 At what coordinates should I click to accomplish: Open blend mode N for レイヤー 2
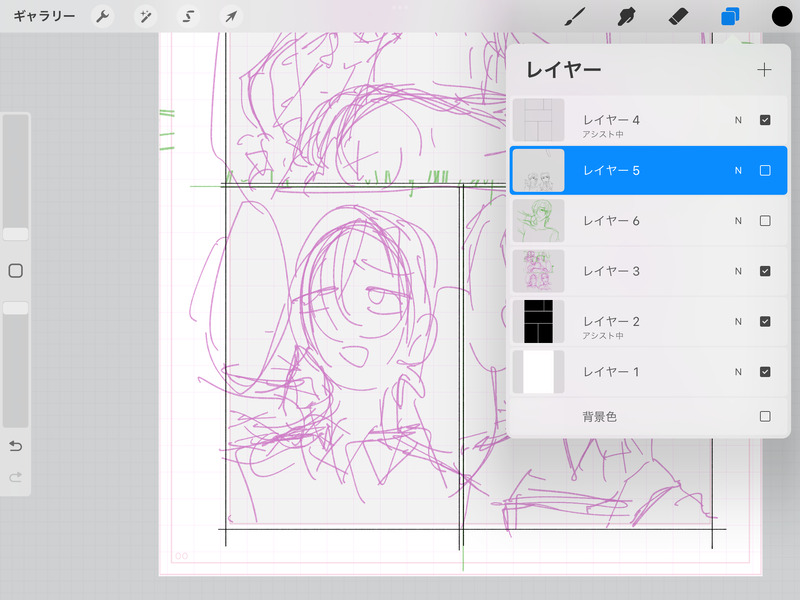pyautogui.click(x=738, y=321)
